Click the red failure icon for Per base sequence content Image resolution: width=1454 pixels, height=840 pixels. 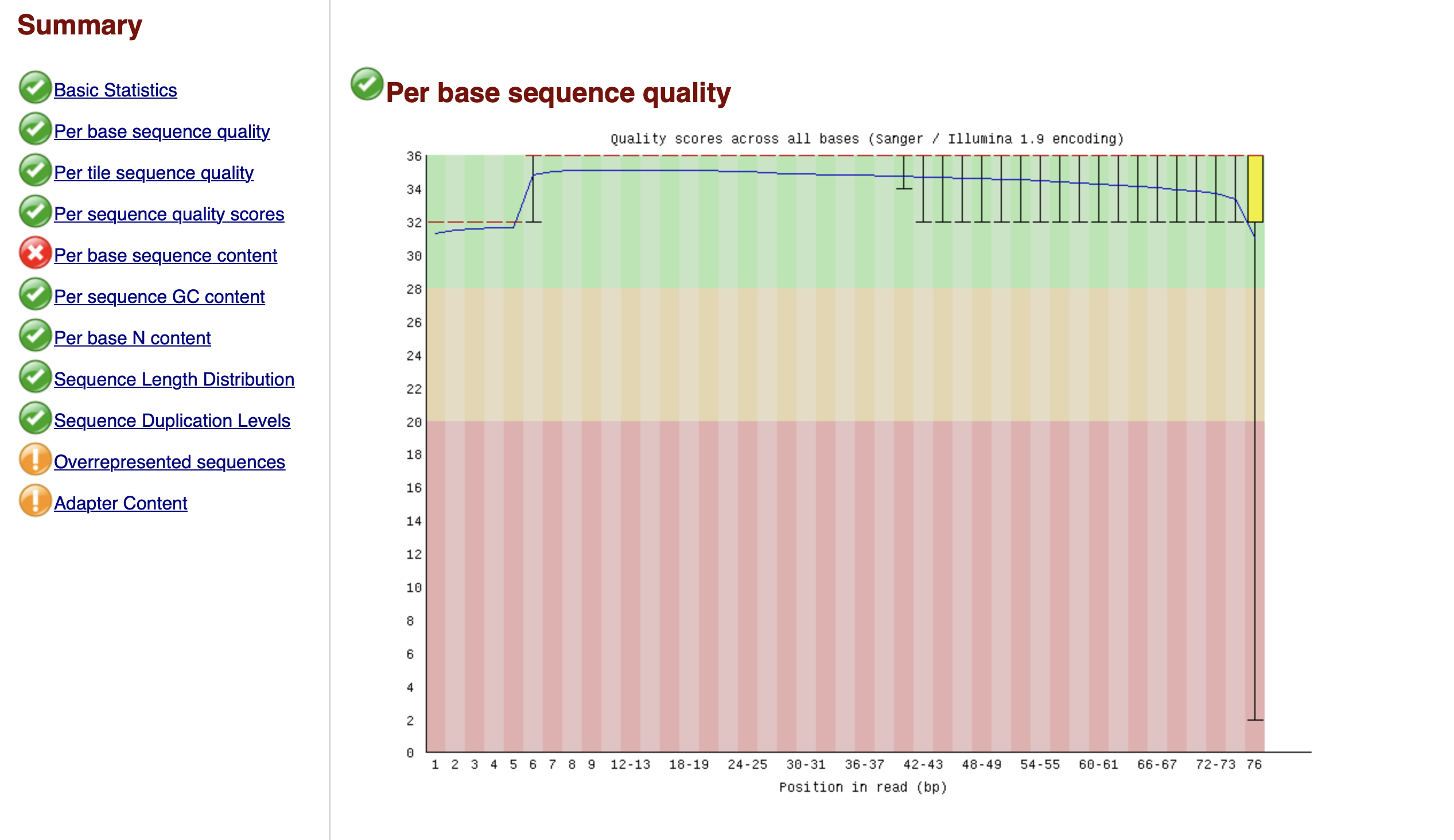(34, 255)
